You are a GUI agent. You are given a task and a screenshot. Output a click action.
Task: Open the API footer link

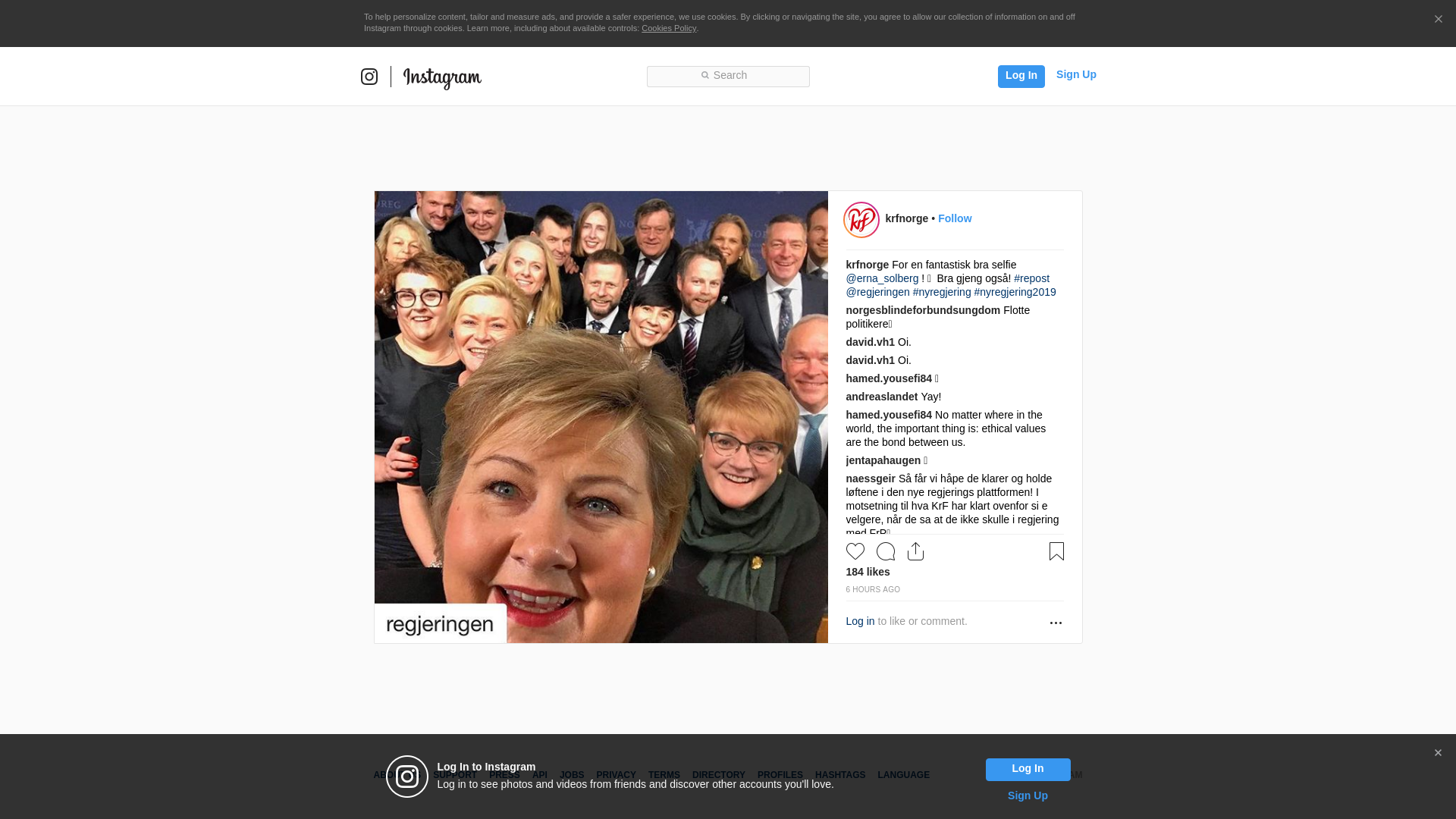click(540, 775)
